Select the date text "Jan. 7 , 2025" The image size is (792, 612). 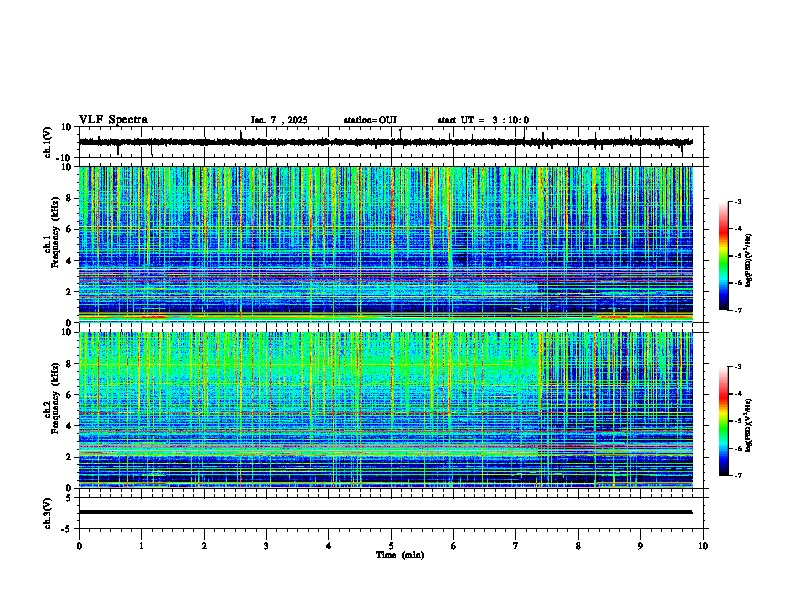point(279,120)
